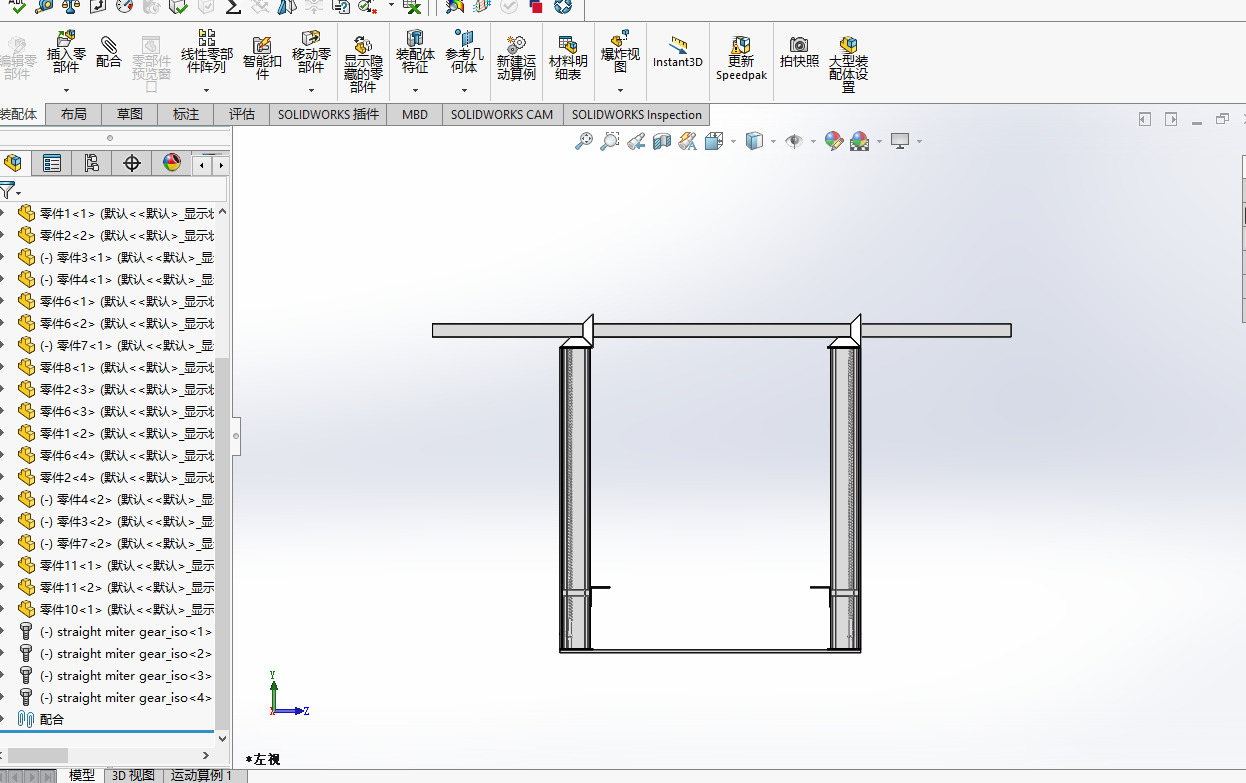The image size is (1246, 783).
Task: Click Dynamic Annotation Views icon
Action: 687,142
